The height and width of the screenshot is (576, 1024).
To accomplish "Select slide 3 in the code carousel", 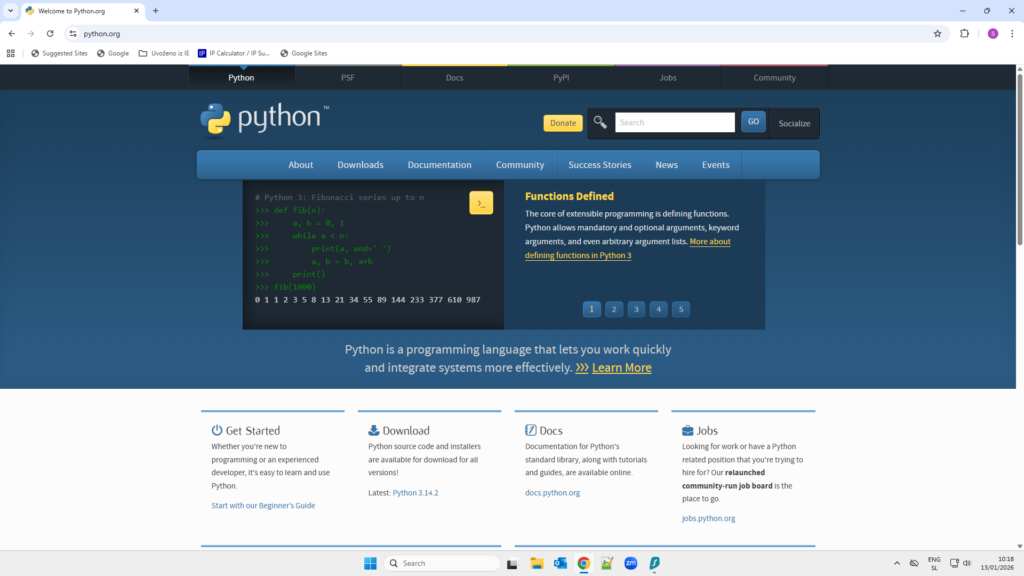I will pyautogui.click(x=636, y=309).
